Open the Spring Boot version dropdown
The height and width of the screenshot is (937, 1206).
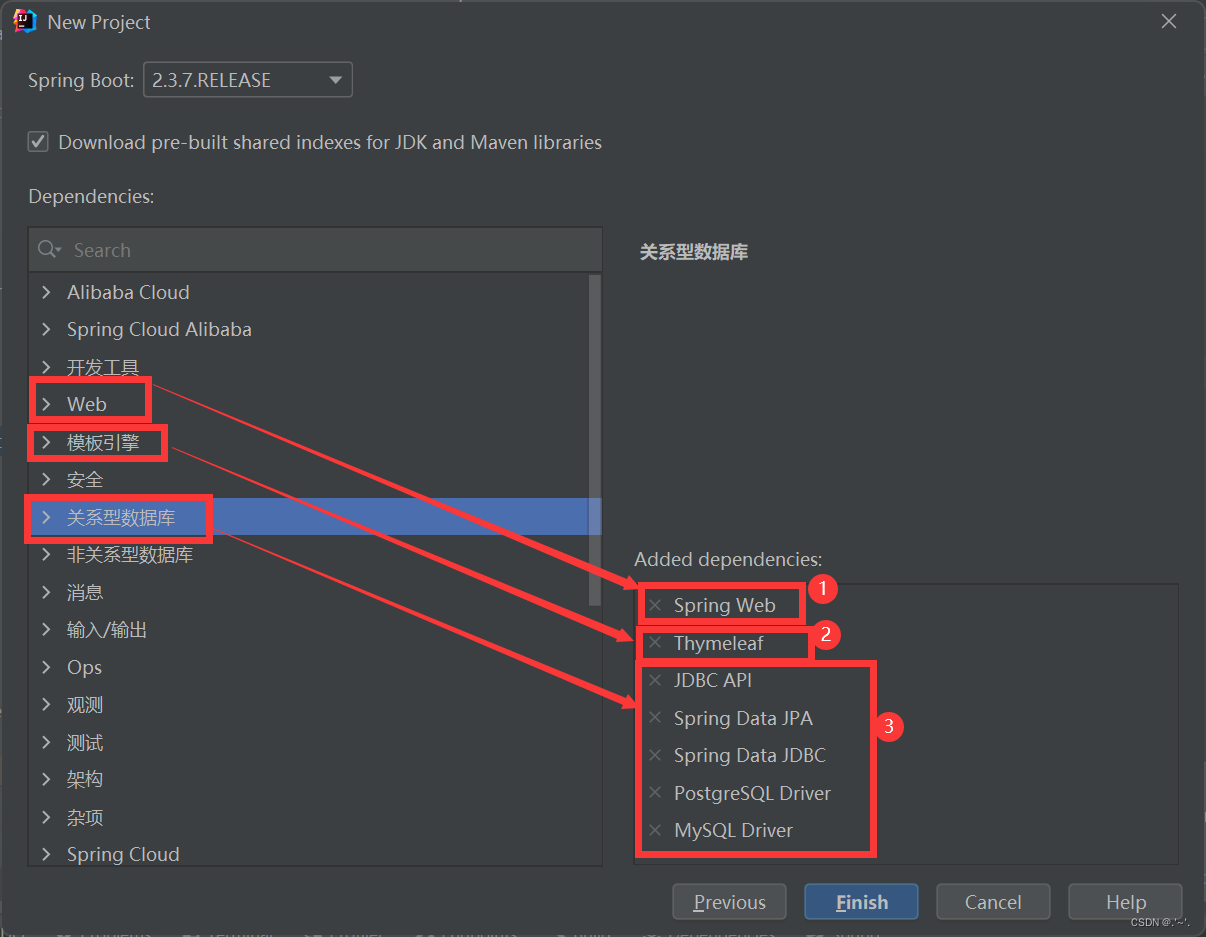[248, 80]
